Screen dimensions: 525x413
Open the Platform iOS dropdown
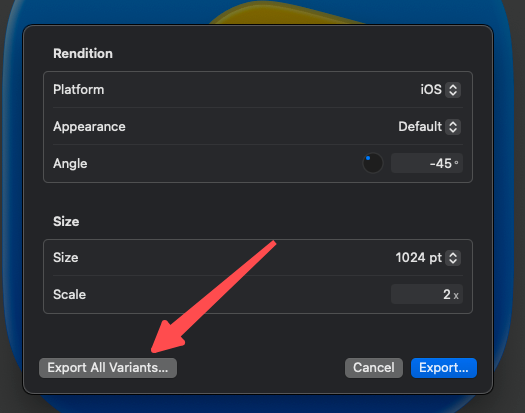click(440, 90)
